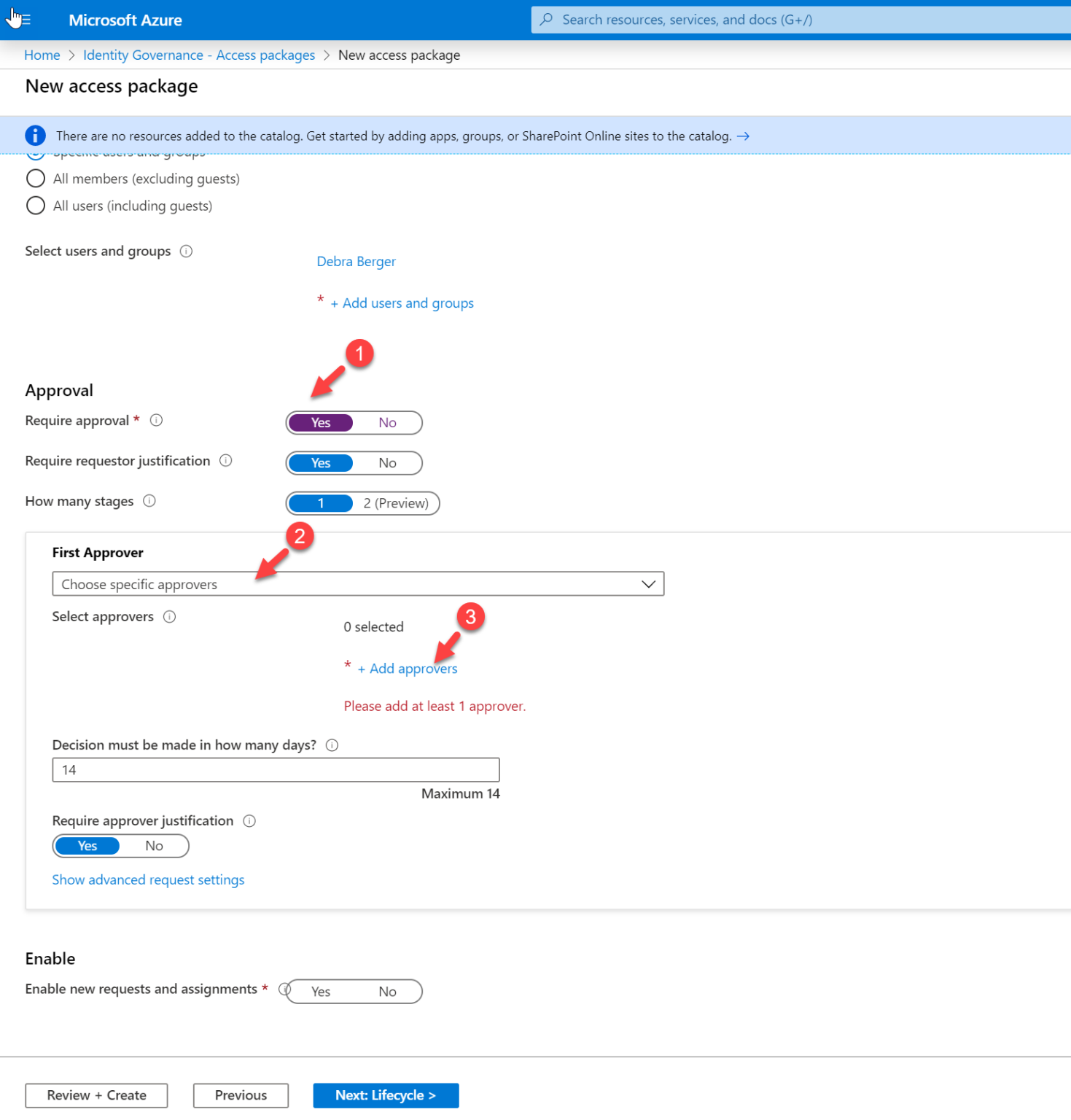Set Require requestor justification to No
The image size is (1071, 1120).
387,462
